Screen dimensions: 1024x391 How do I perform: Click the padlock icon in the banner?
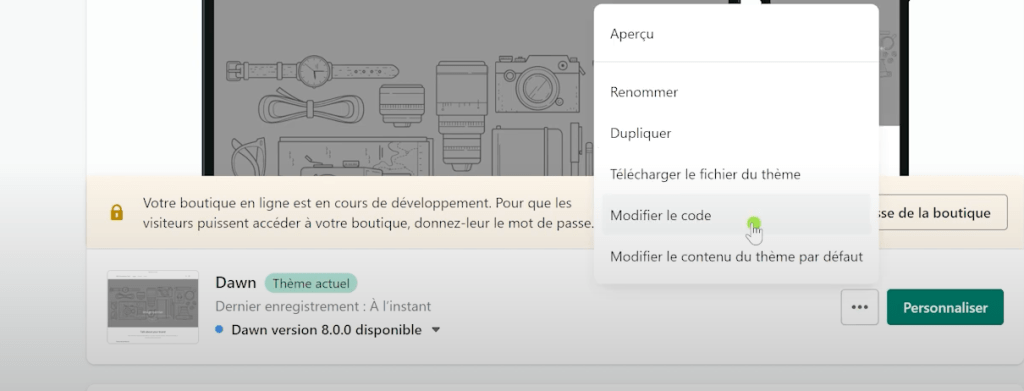(x=117, y=212)
